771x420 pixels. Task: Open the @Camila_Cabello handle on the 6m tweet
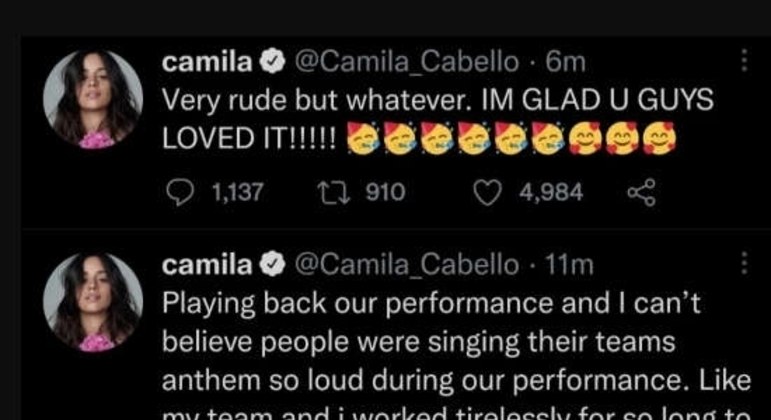[x=406, y=62]
